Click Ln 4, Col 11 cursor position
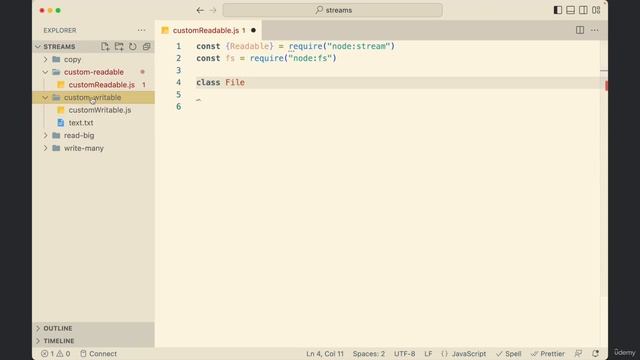 point(325,354)
